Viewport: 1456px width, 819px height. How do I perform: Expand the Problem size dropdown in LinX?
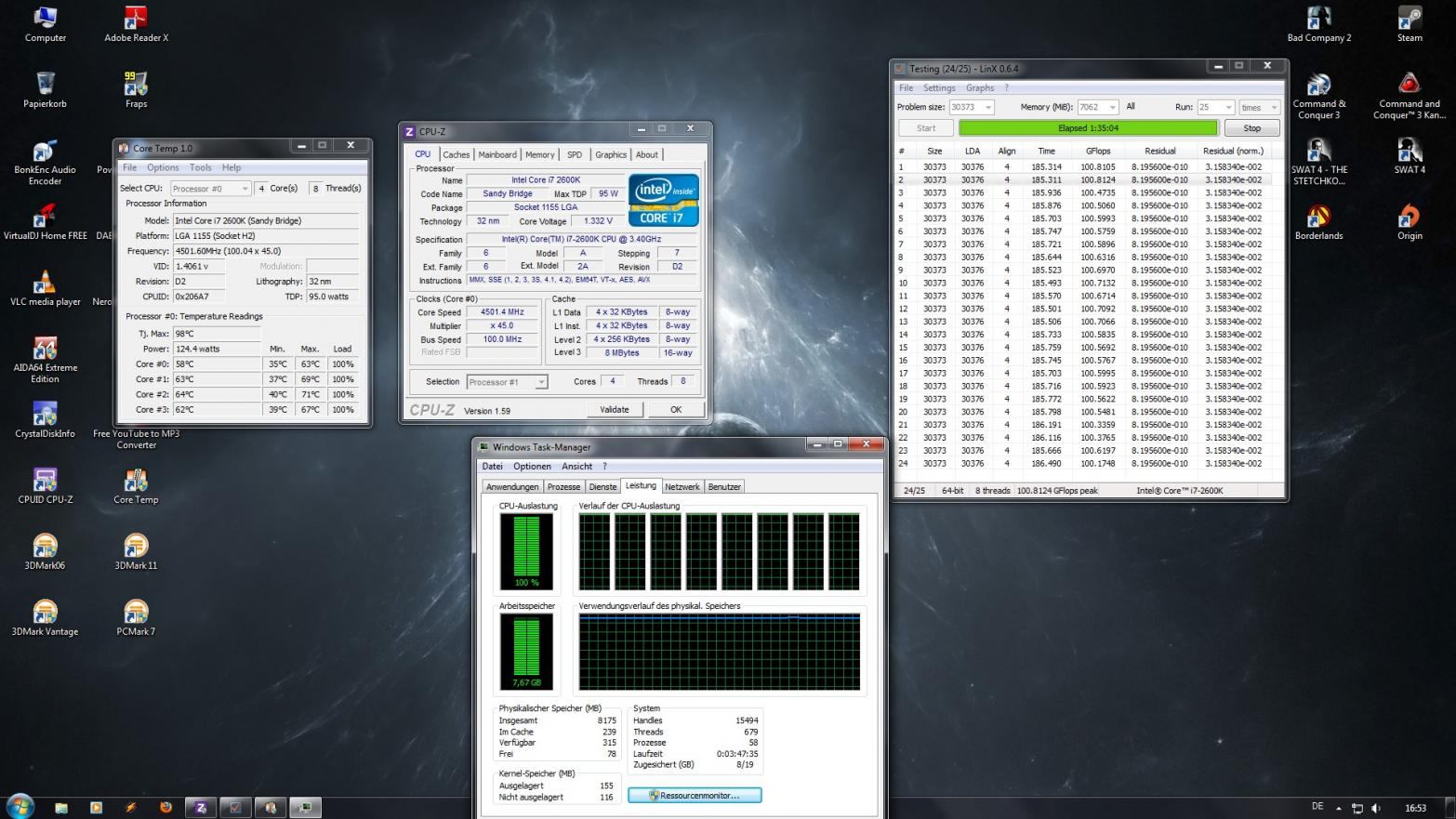[987, 108]
